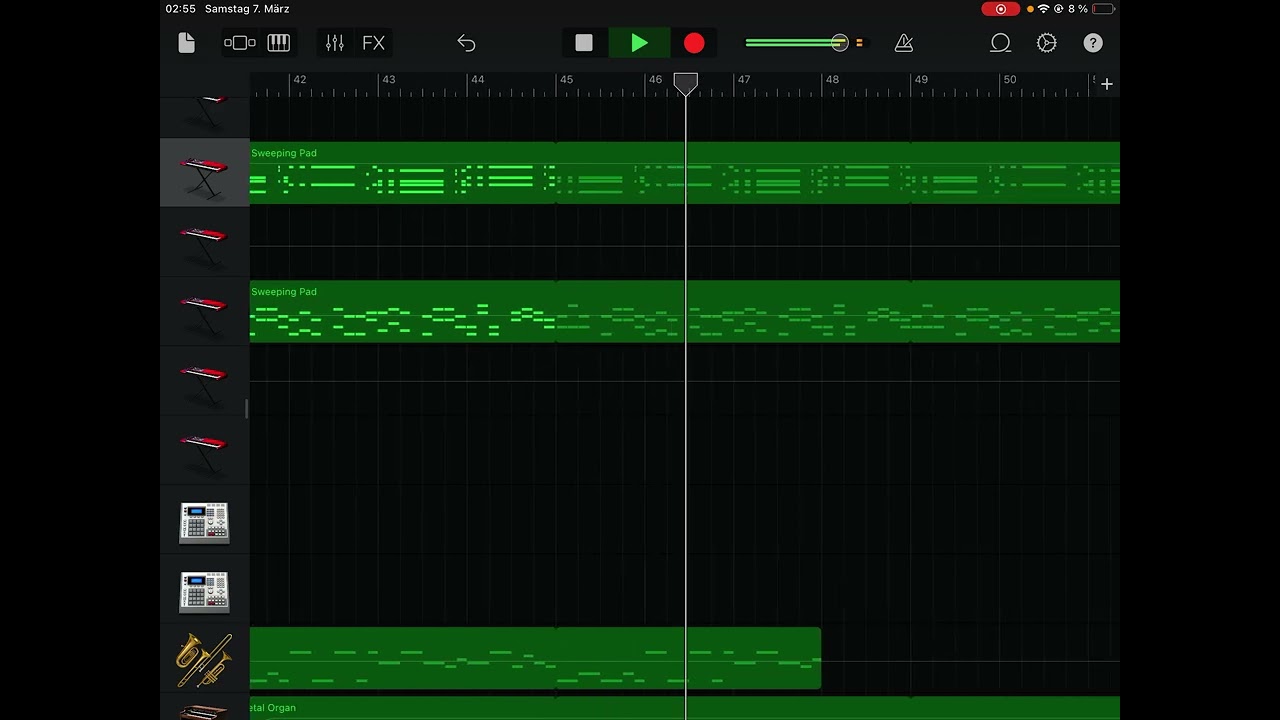This screenshot has height=720, width=1280.
Task: Jump to bar 45 on the ruler
Action: (x=566, y=80)
